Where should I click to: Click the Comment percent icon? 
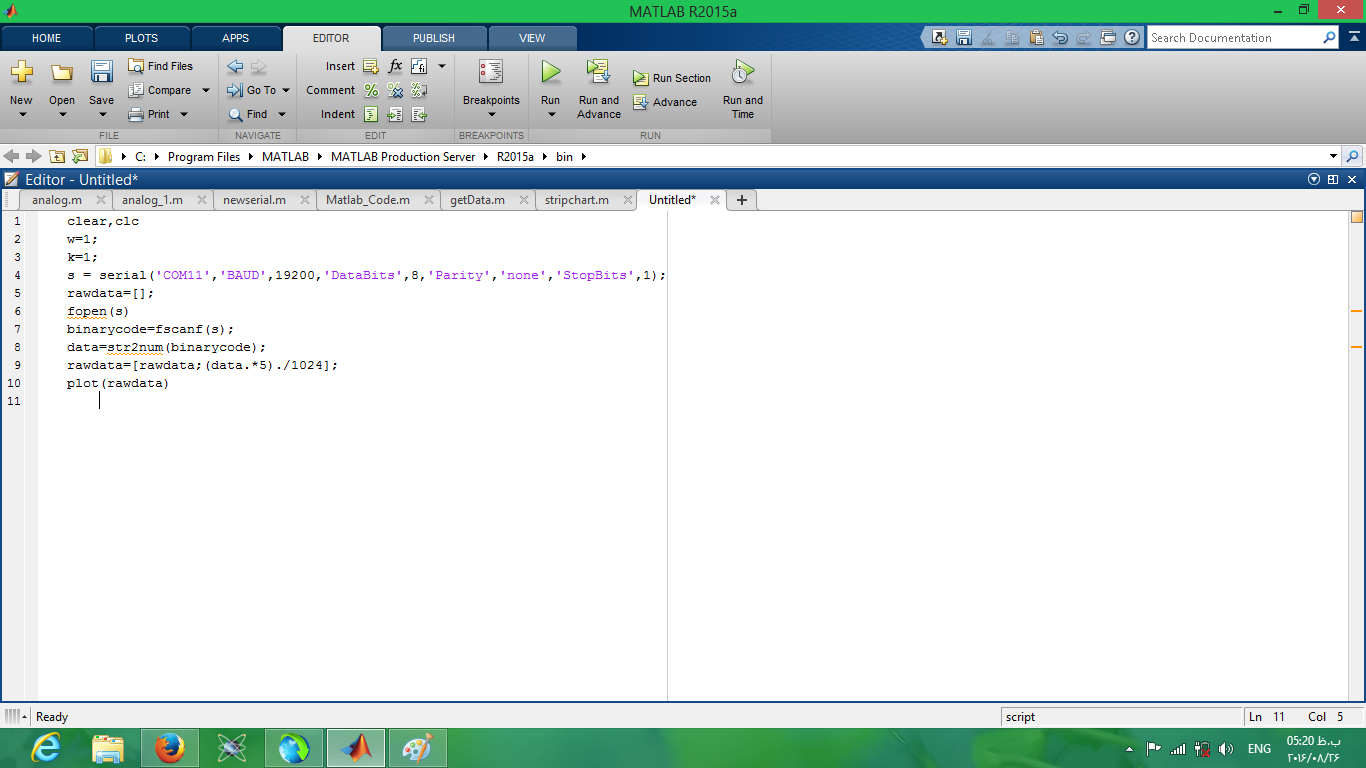point(371,90)
